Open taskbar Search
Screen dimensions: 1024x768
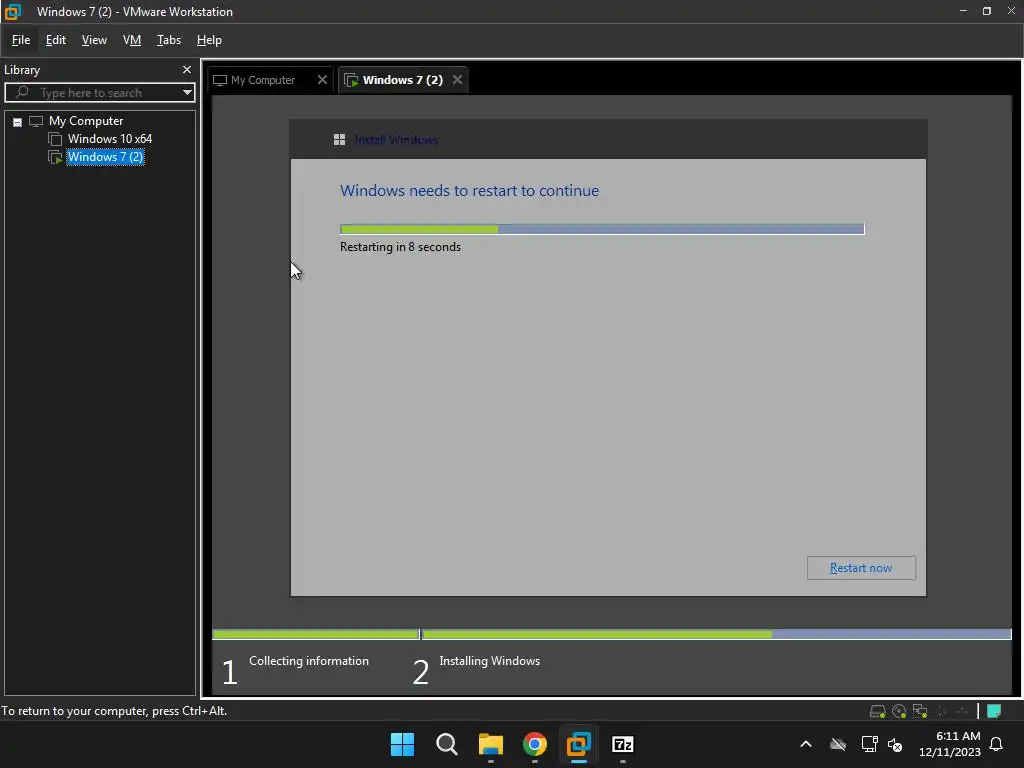click(447, 744)
